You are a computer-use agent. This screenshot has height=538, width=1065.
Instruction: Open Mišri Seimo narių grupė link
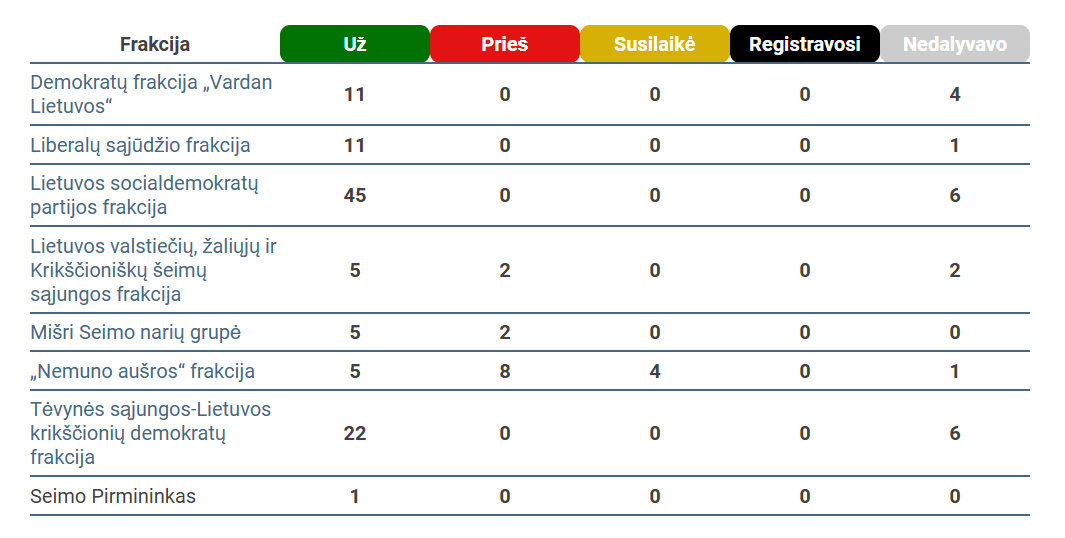tap(136, 333)
